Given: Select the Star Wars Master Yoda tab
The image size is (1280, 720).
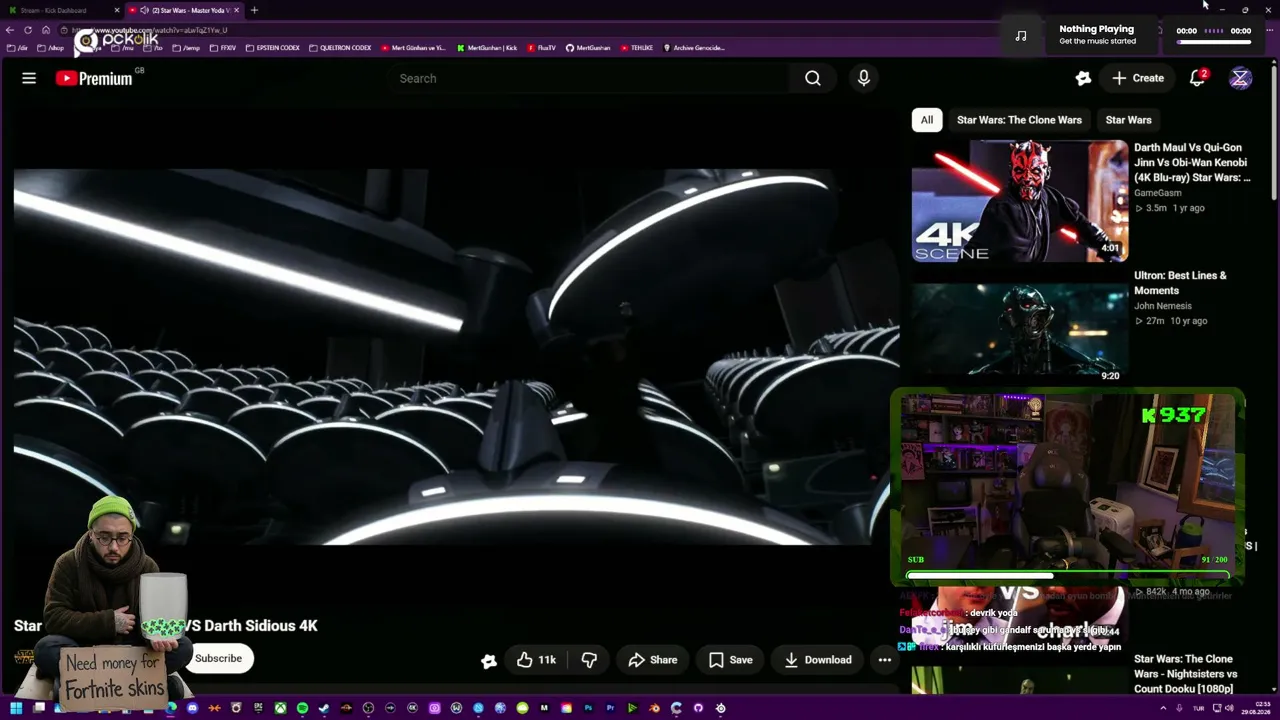Looking at the screenshot, I should tap(184, 10).
